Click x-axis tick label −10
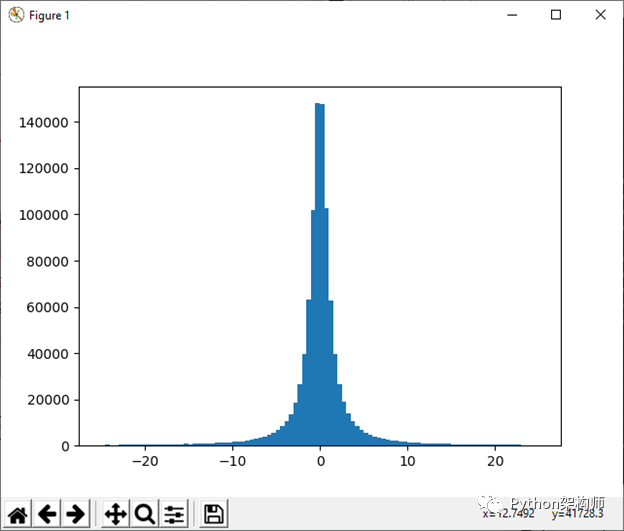 click(232, 461)
